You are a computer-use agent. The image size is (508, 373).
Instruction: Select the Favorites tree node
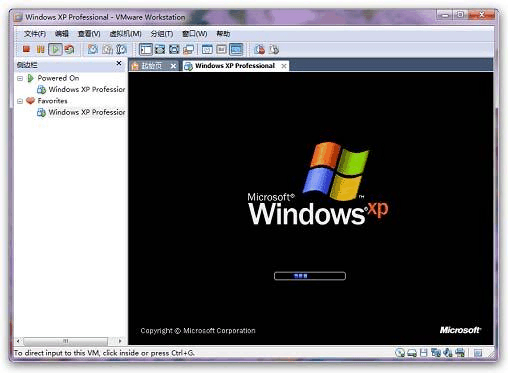click(x=52, y=101)
